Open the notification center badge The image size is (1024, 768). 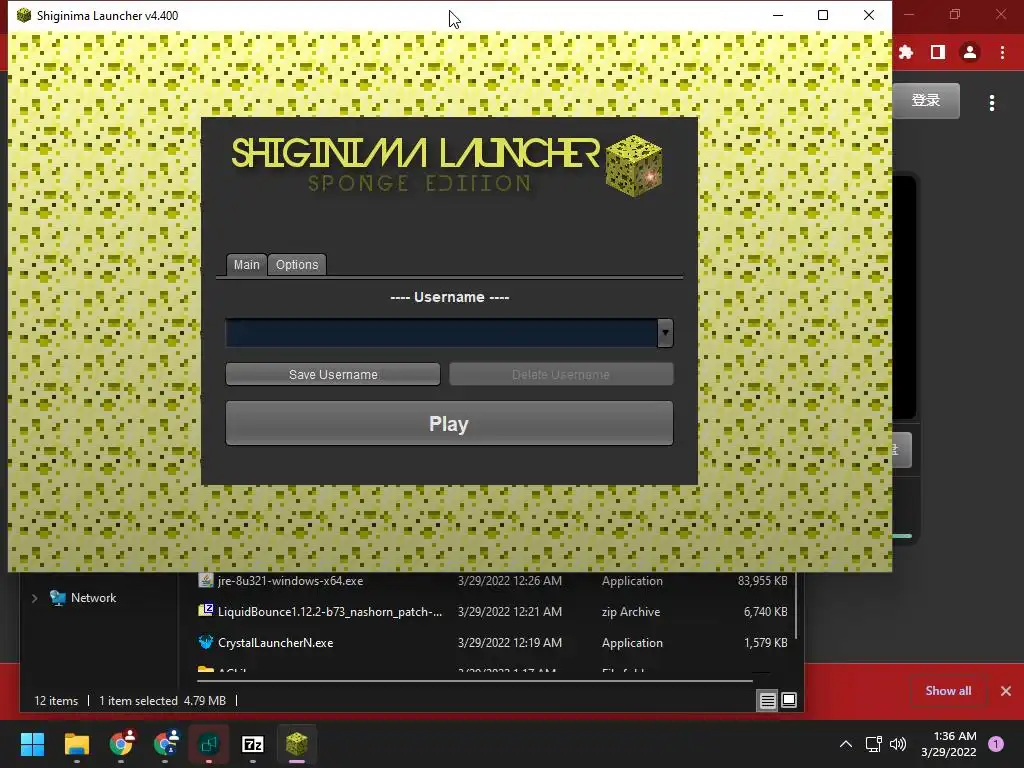996,744
